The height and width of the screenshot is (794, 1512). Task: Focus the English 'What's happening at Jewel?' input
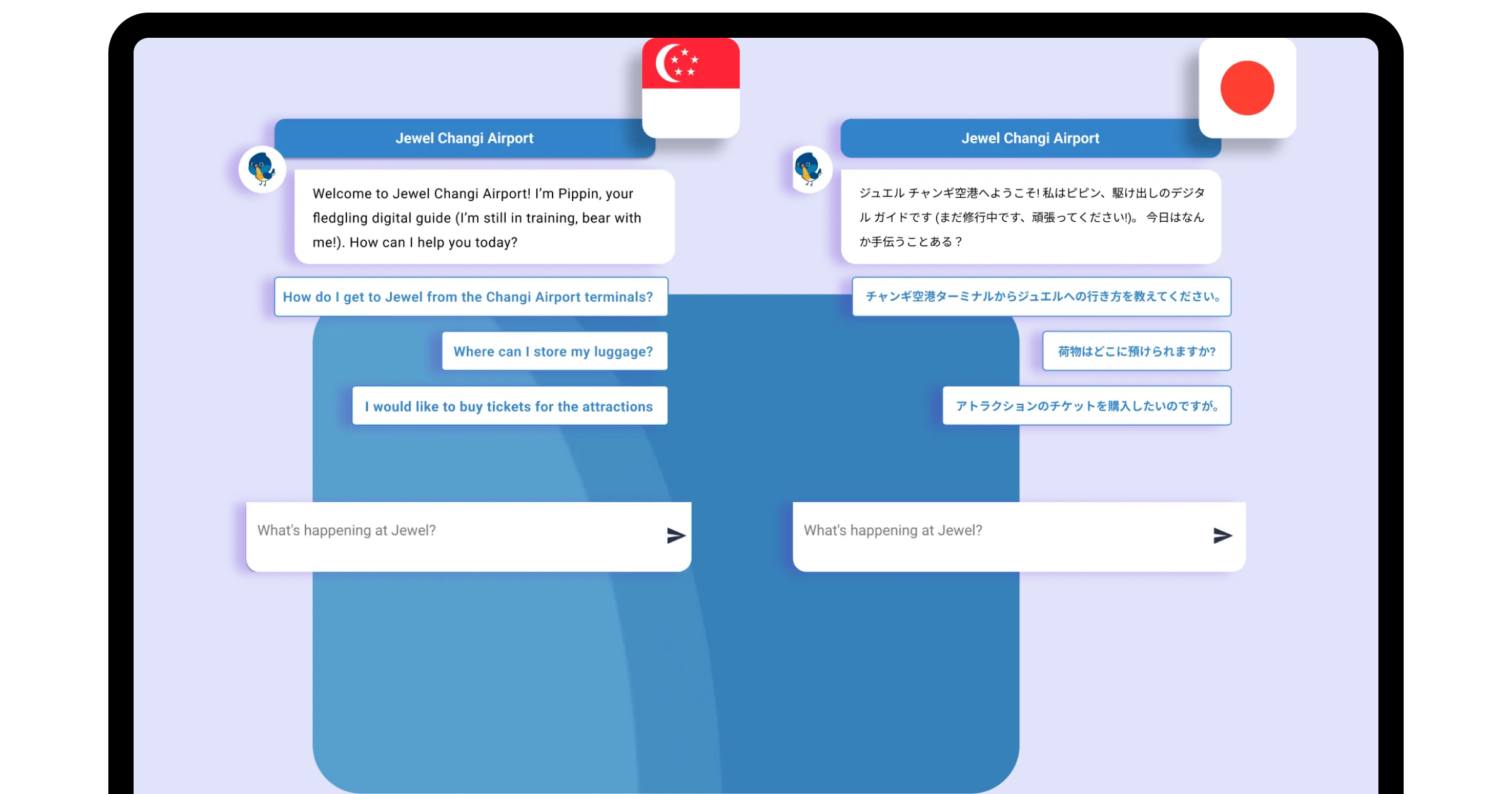pos(454,531)
